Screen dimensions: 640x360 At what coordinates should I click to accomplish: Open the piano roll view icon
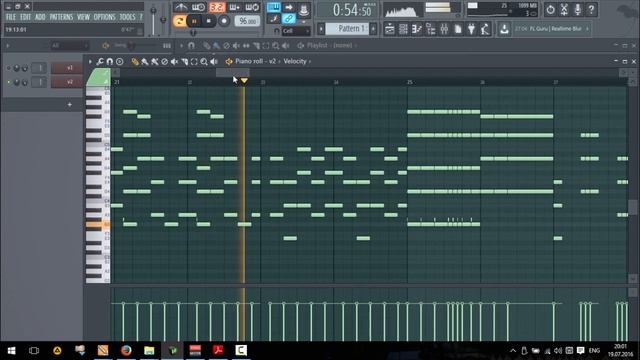pyautogui.click(x=417, y=29)
